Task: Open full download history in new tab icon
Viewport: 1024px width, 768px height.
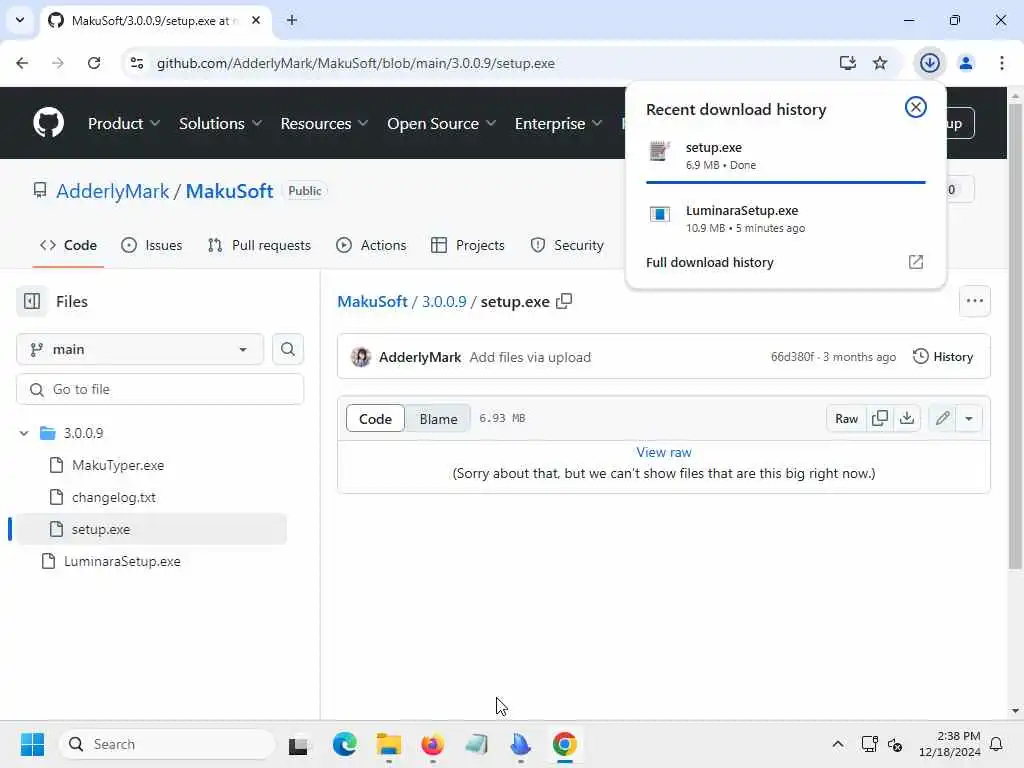Action: coord(916,262)
